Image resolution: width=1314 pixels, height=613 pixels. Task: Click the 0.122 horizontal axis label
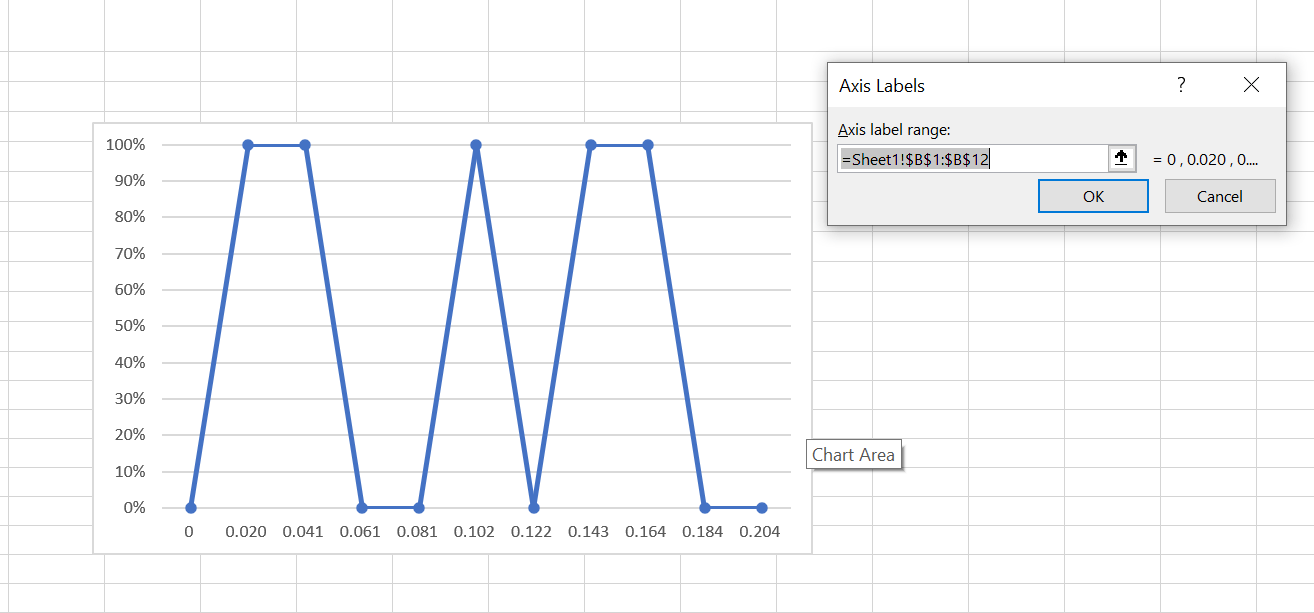[531, 532]
